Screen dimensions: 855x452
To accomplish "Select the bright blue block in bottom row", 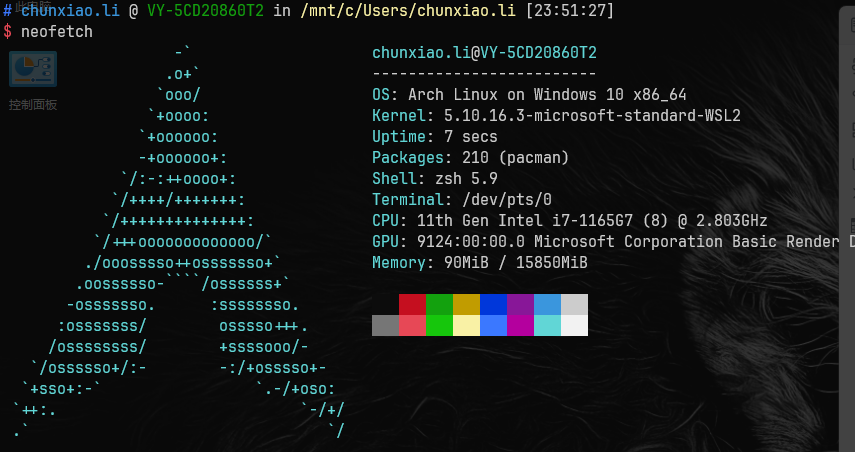I will pos(493,326).
